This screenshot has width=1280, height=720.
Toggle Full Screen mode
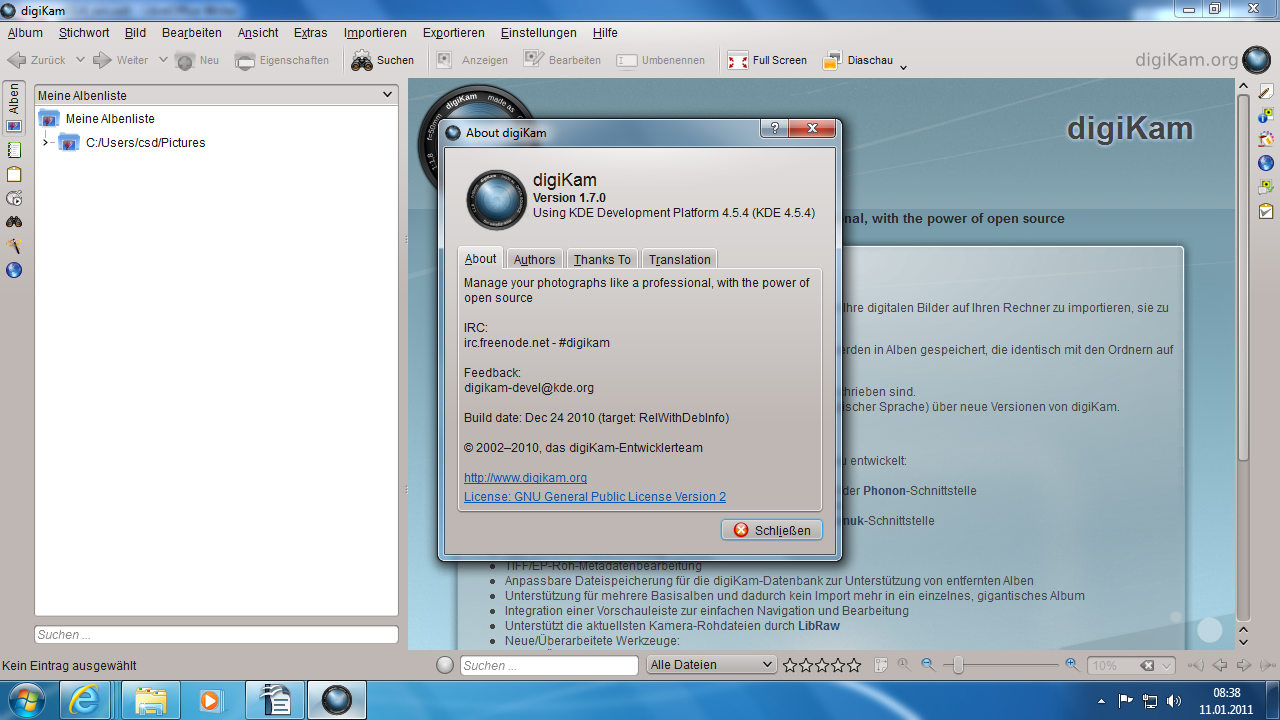pos(767,59)
